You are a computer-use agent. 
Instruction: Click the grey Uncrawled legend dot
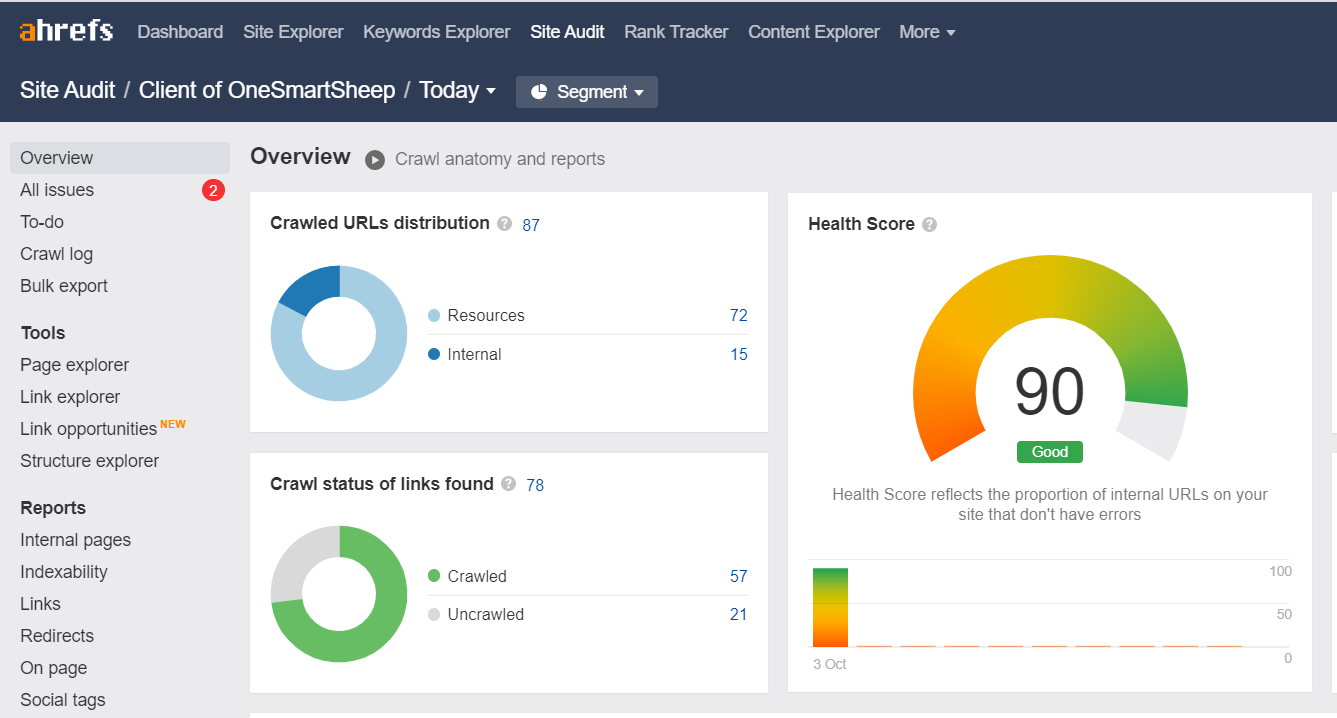click(434, 615)
